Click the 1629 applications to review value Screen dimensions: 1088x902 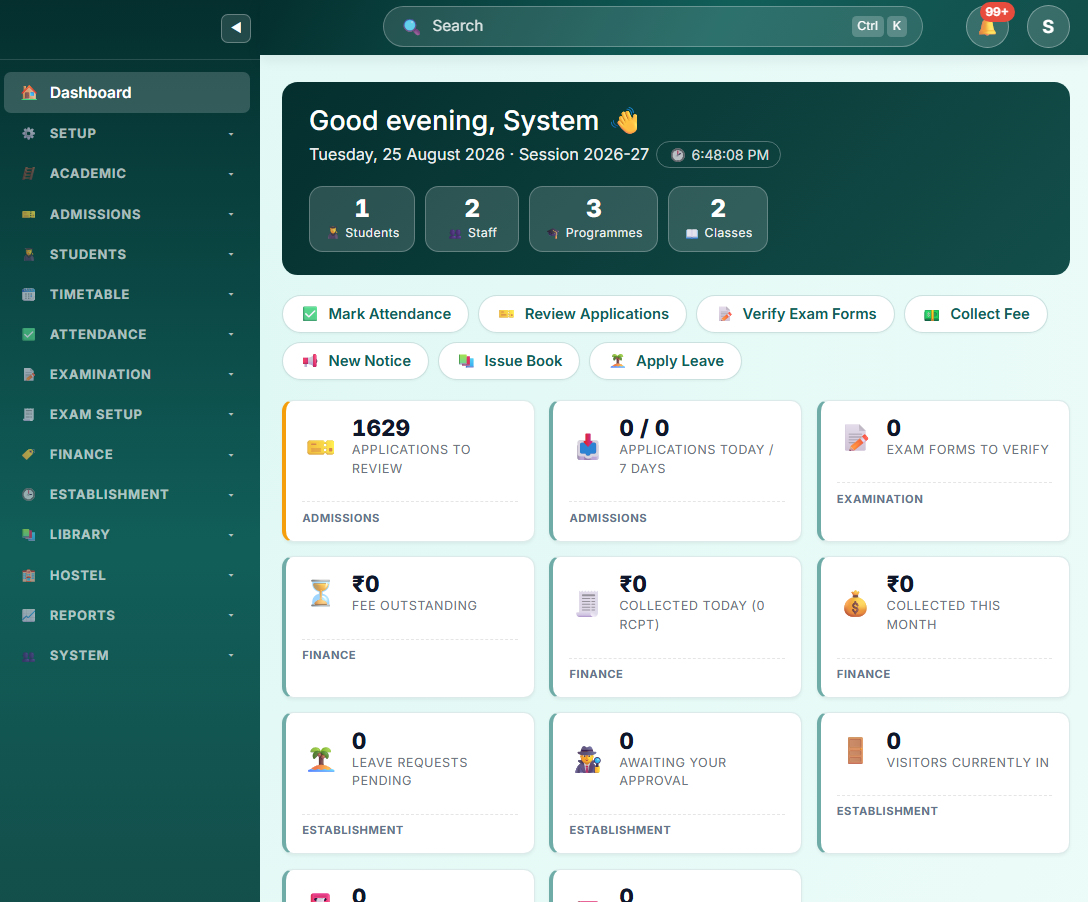pos(381,428)
